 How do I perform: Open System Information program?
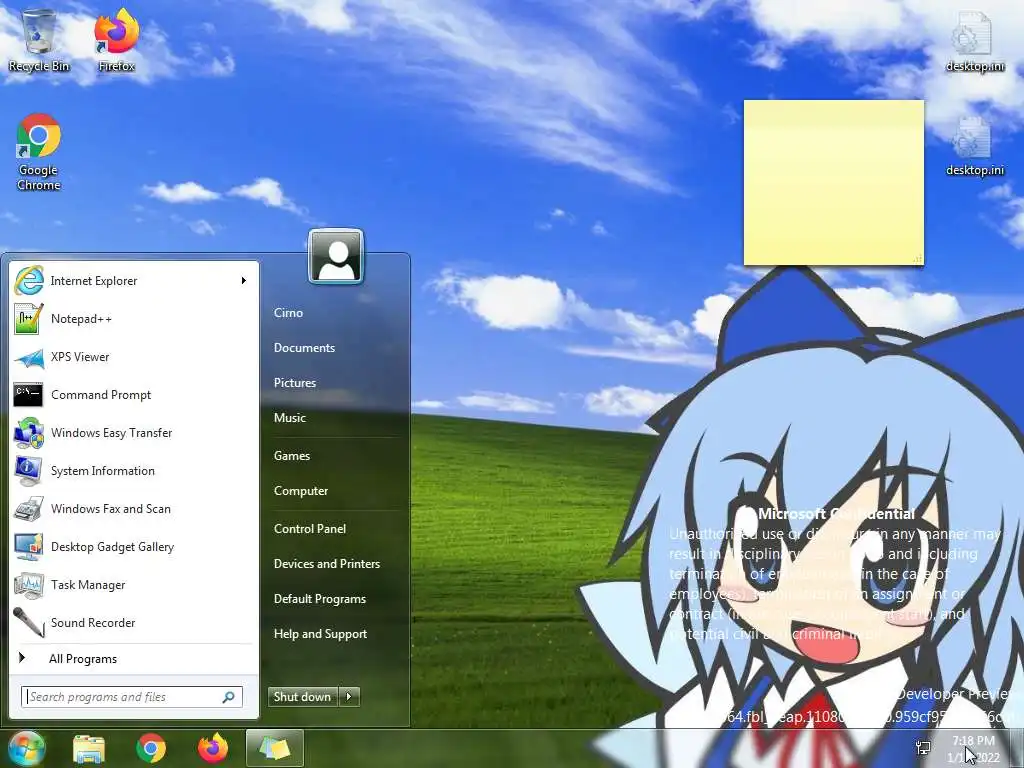[133, 470]
